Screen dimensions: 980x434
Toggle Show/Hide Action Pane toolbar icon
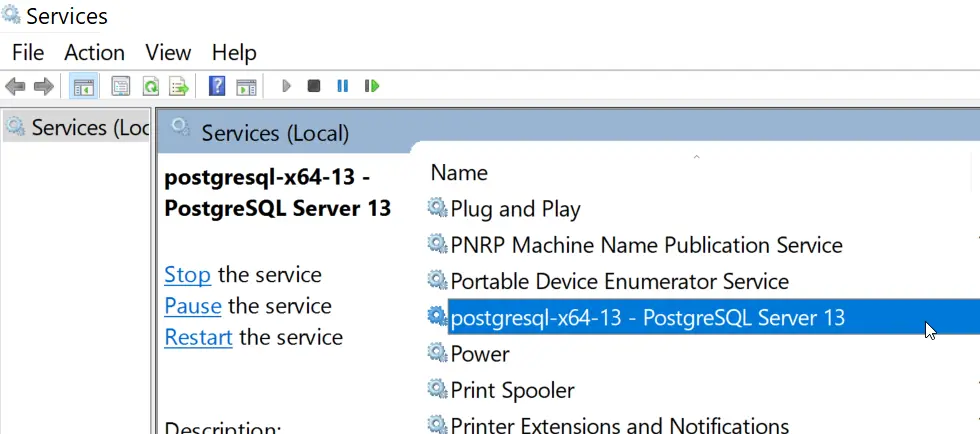246,86
